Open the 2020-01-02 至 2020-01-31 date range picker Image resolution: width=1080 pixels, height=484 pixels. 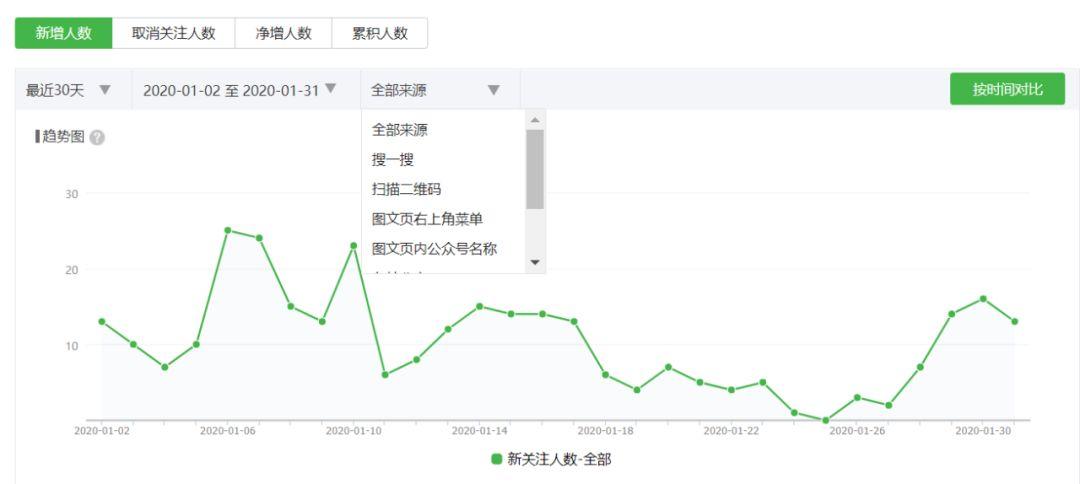coord(240,90)
